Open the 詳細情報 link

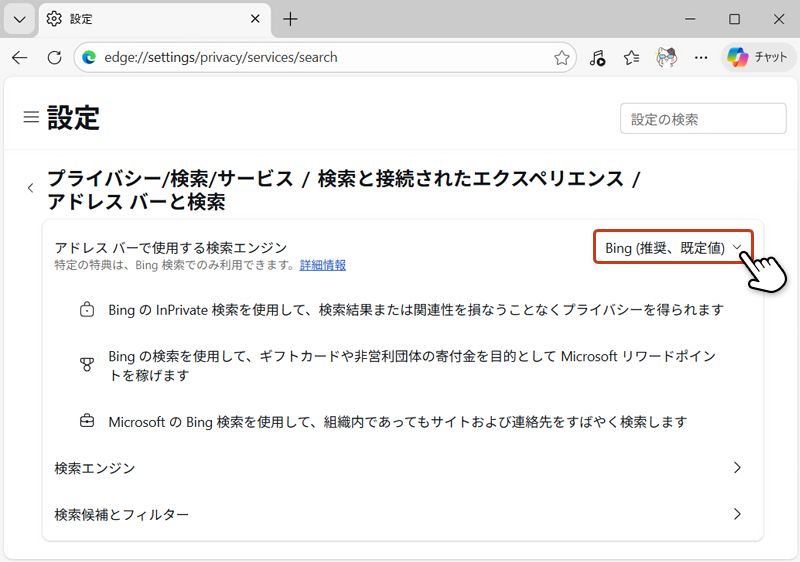click(323, 265)
